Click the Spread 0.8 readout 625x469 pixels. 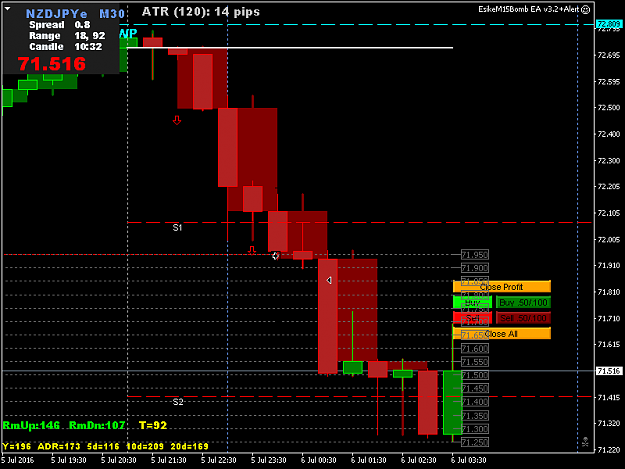point(60,25)
